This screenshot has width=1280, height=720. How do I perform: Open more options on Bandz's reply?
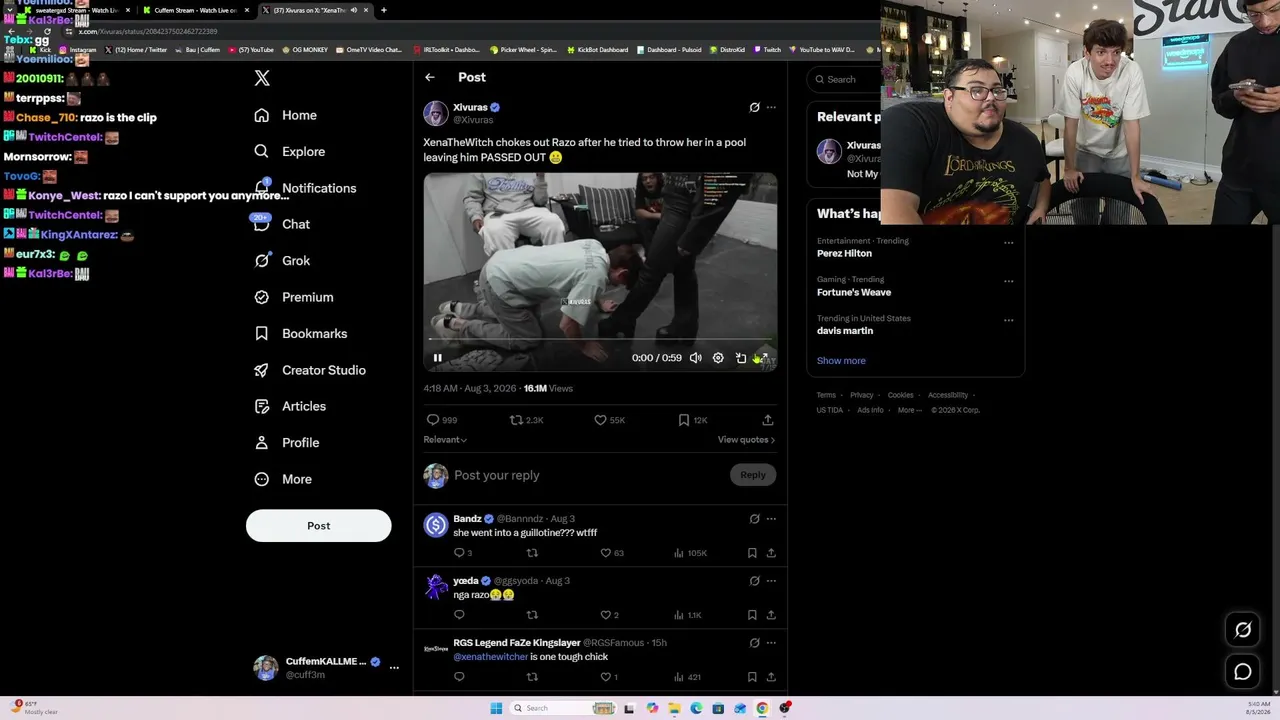771,519
